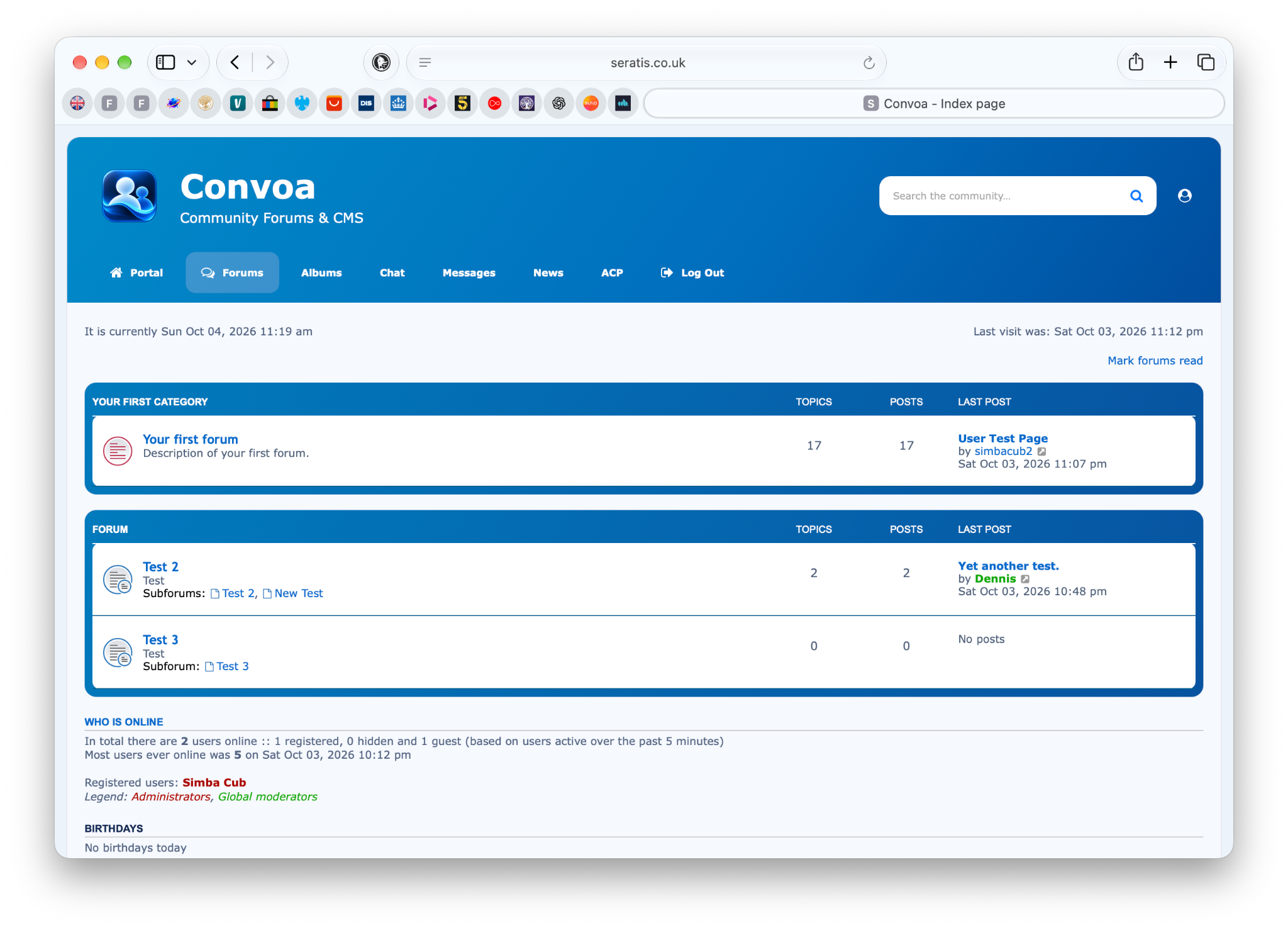
Task: Open Simba Cub user profile link
Action: point(214,783)
